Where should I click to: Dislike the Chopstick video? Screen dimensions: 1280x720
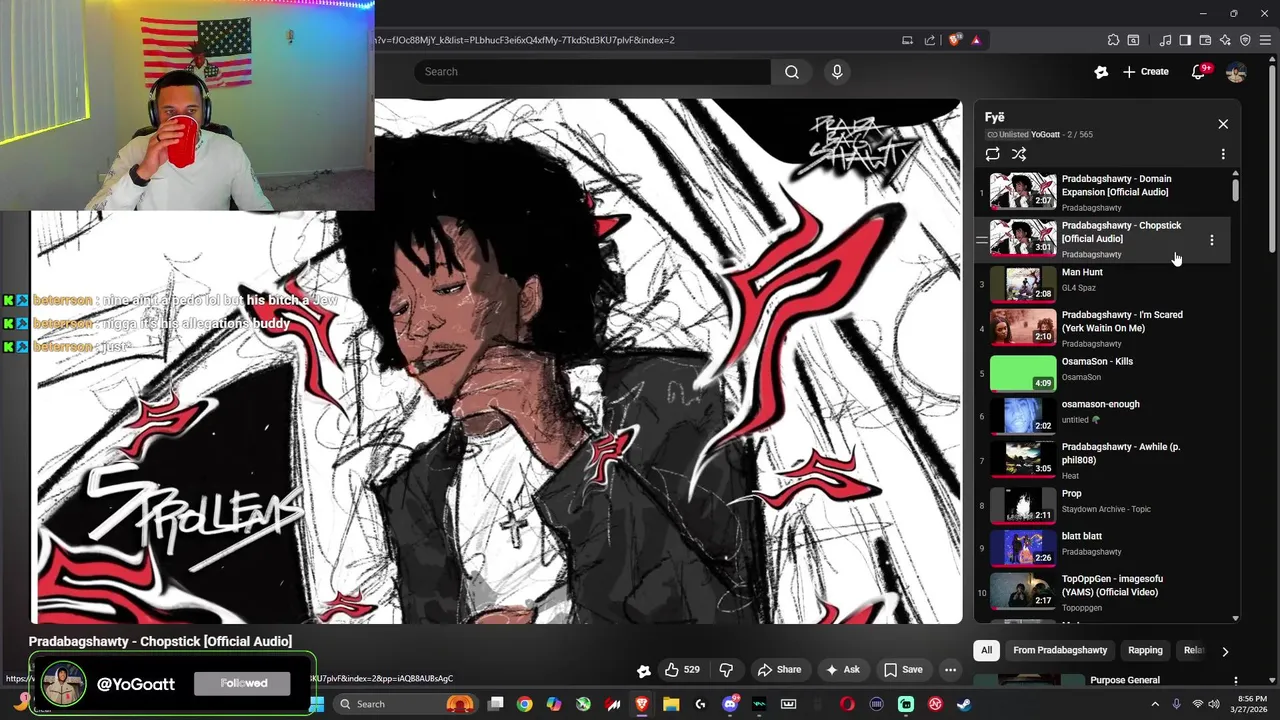727,670
